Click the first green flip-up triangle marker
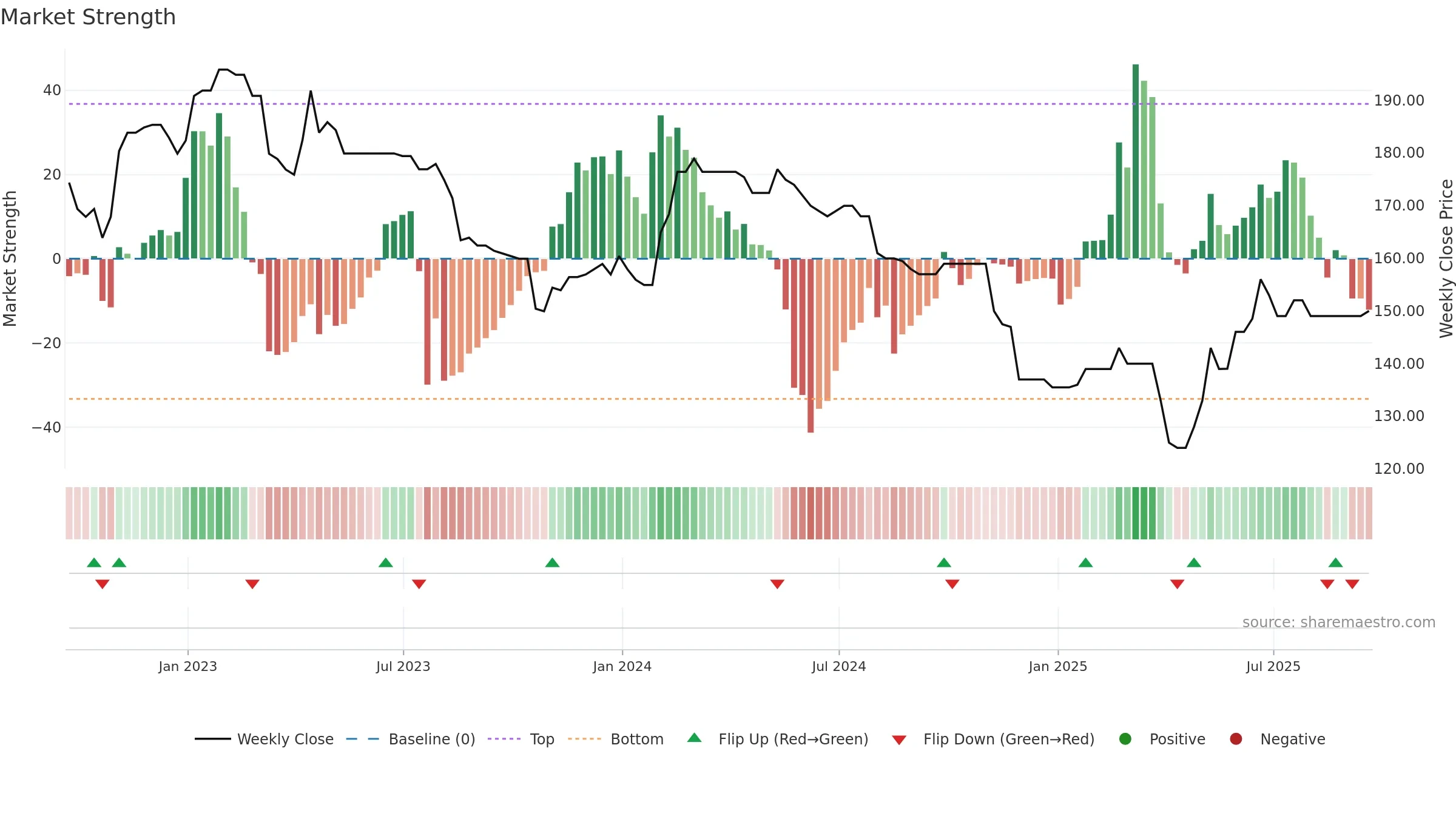The height and width of the screenshot is (819, 1456). 94,562
